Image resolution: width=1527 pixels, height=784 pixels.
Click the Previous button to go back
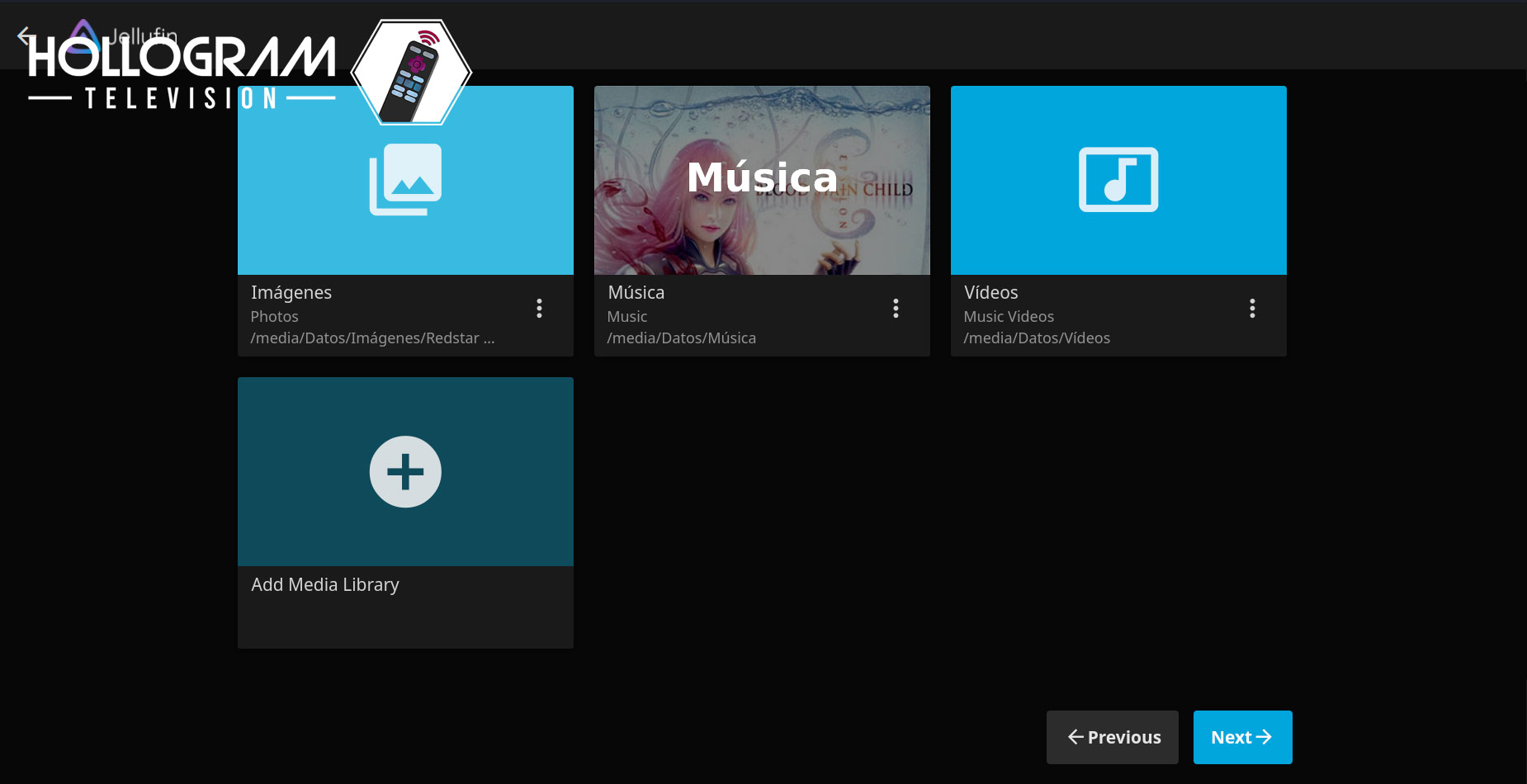click(x=1112, y=737)
